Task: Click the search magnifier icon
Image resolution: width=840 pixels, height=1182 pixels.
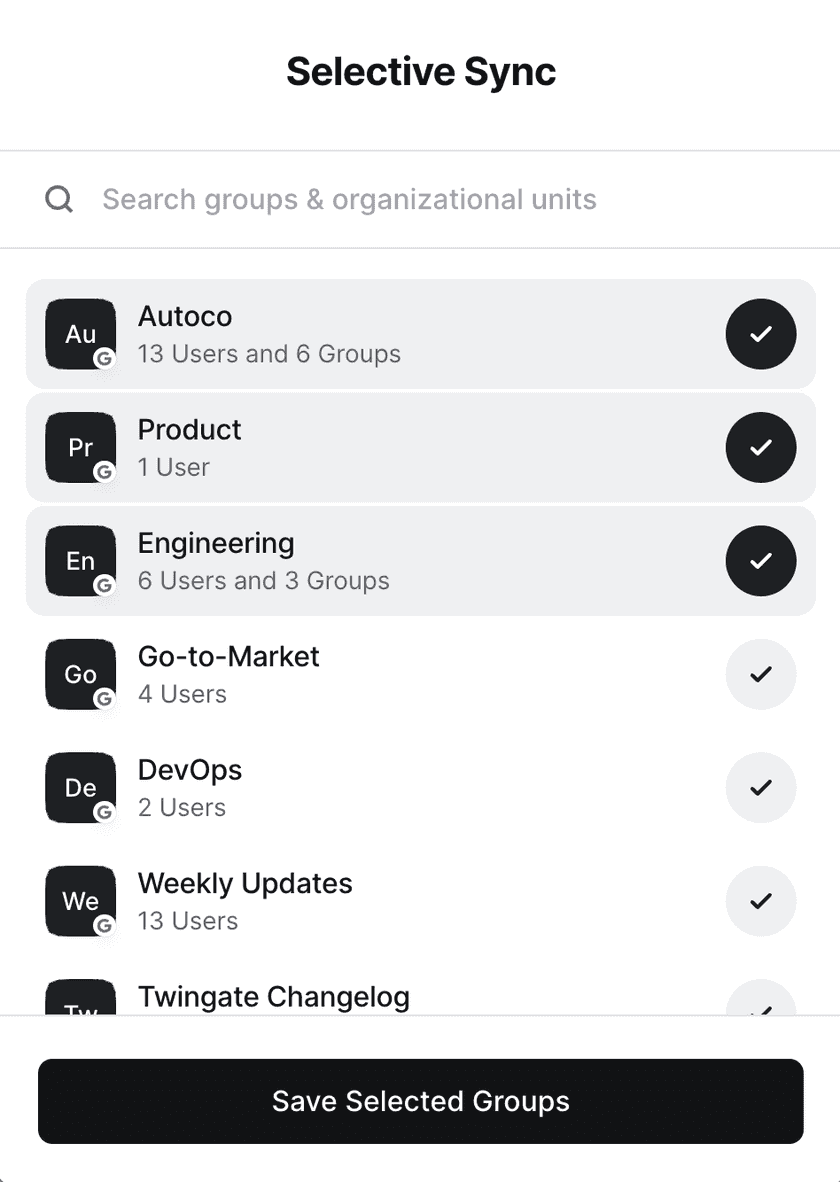Action: click(59, 199)
